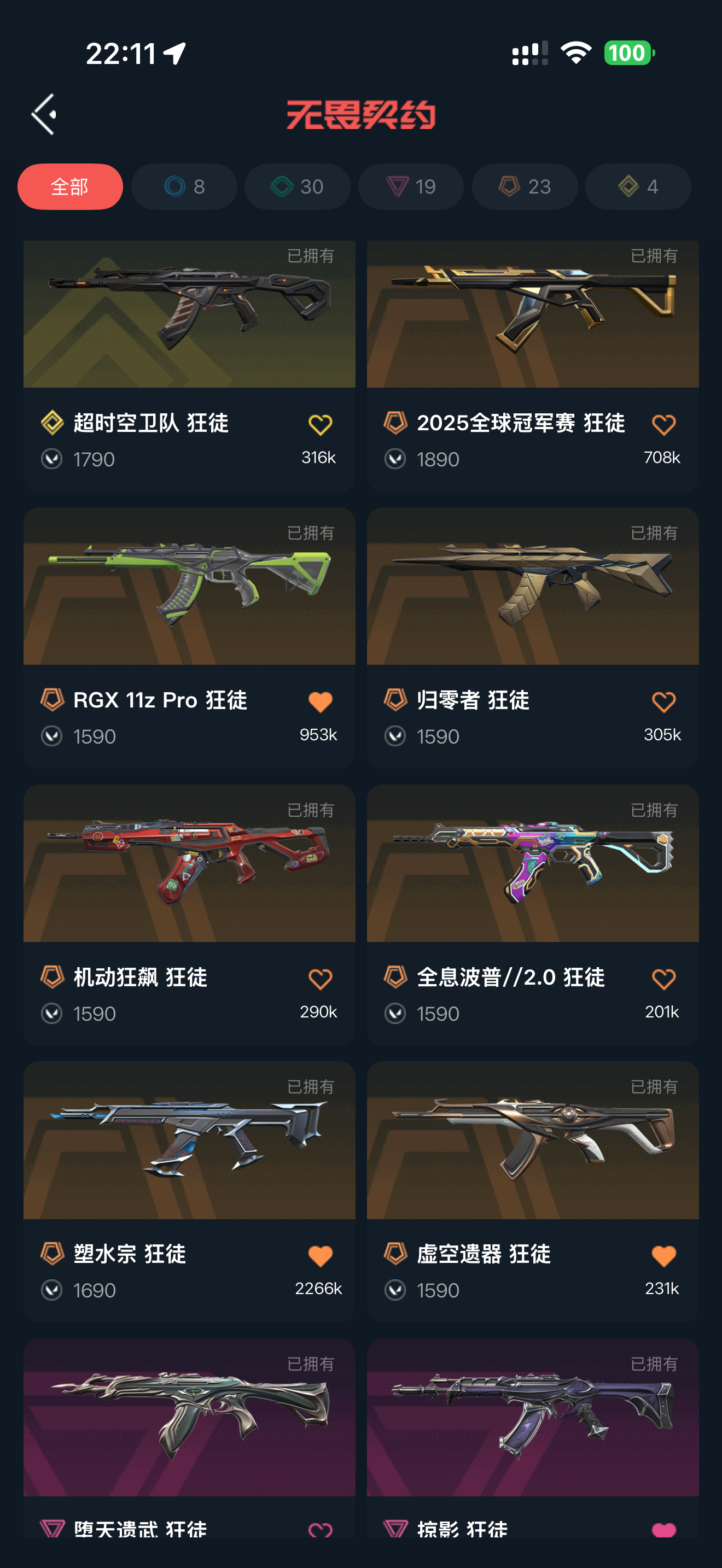
Task: Filter by purple tier tab showing 19
Action: (411, 186)
